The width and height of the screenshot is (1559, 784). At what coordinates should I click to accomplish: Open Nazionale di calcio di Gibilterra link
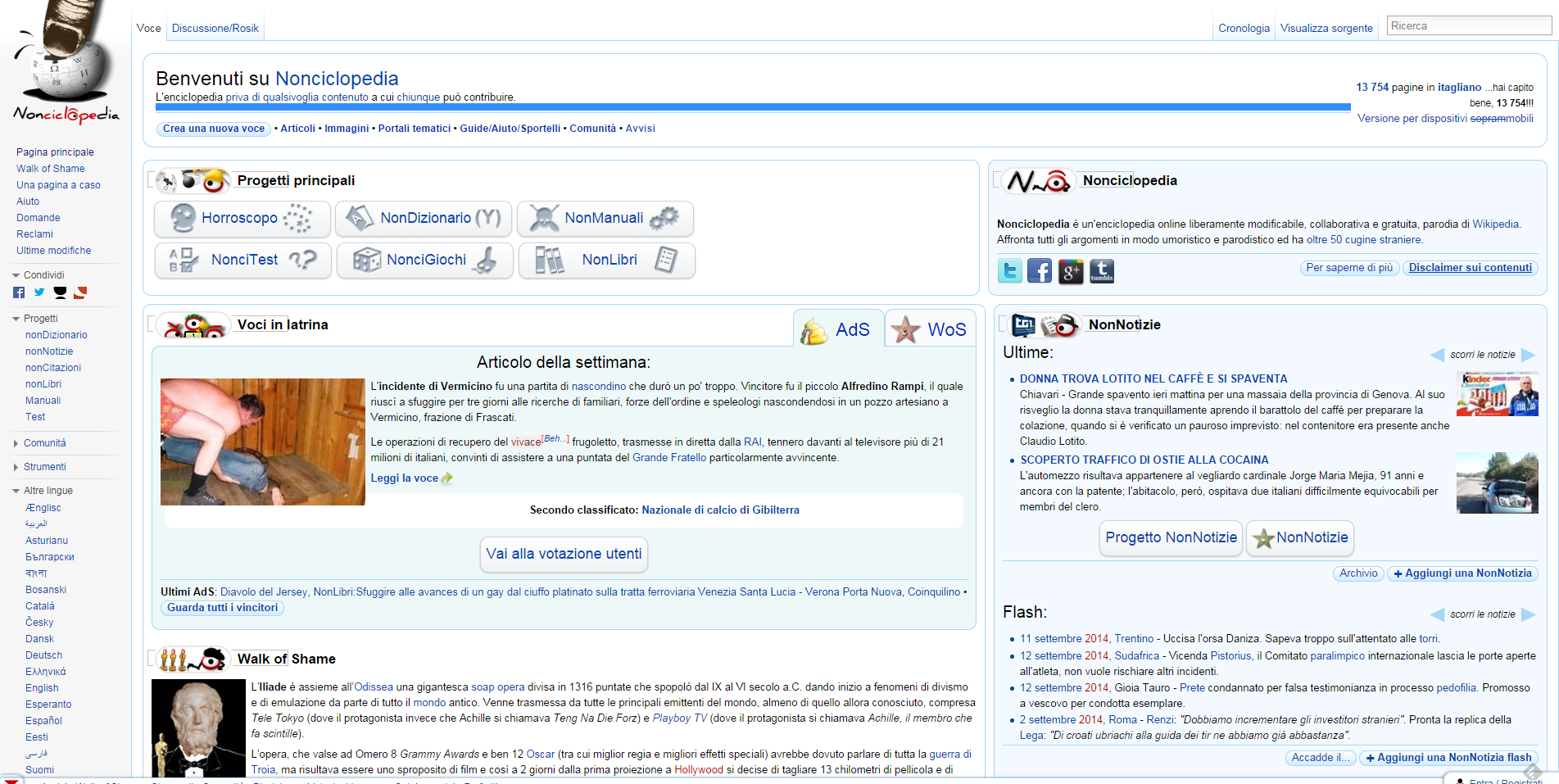tap(720, 510)
